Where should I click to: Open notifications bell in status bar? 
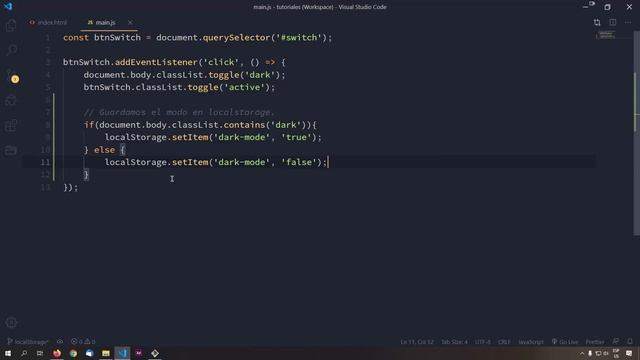(x=630, y=341)
